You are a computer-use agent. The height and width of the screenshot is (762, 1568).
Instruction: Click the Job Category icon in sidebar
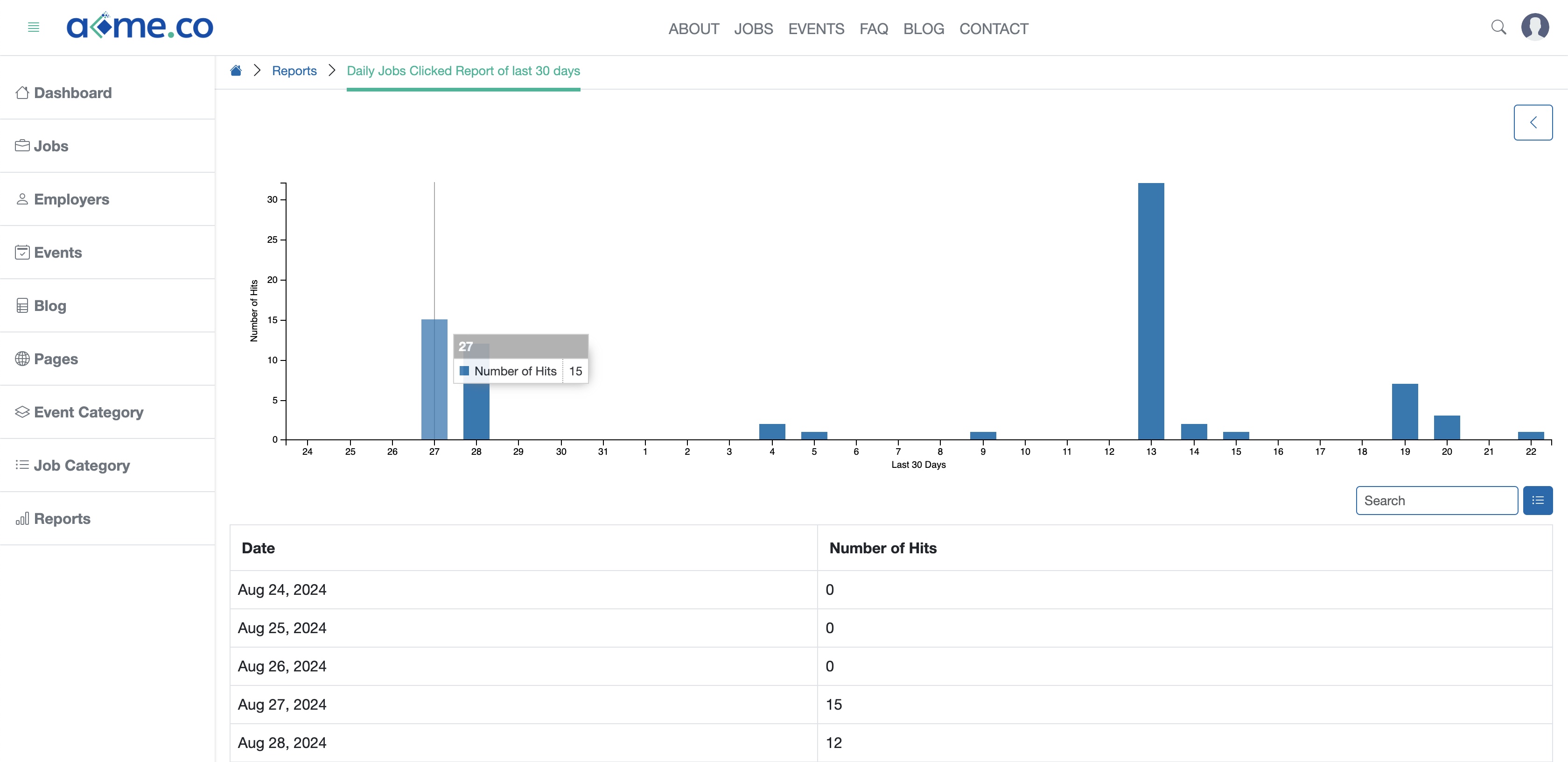[x=21, y=465]
